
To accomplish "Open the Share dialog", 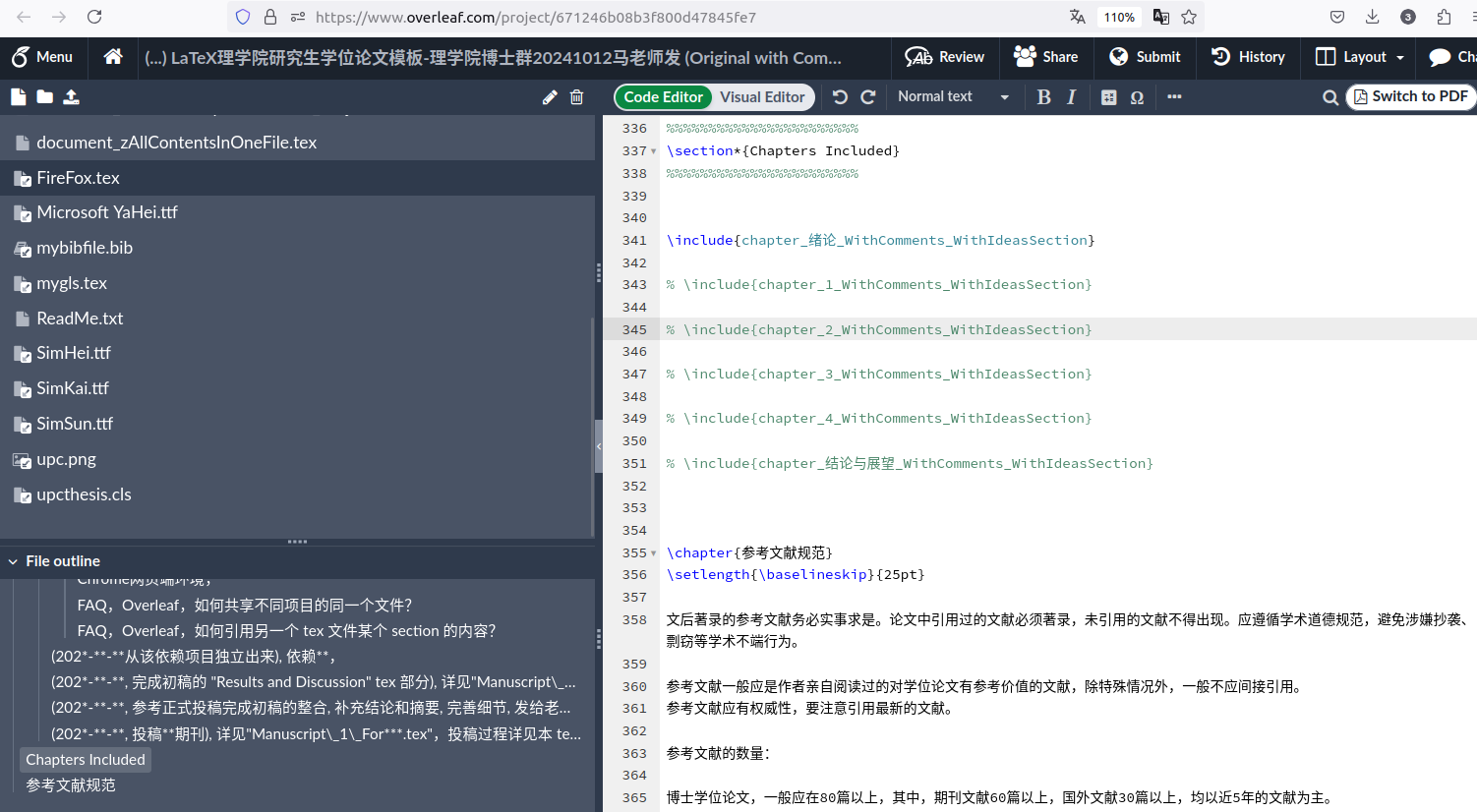I will click(1046, 57).
